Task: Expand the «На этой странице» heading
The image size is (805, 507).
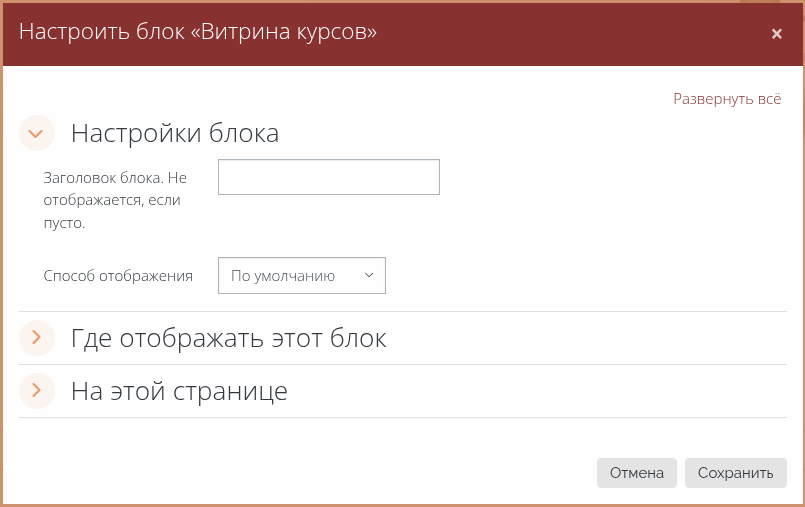Action: pyautogui.click(x=179, y=390)
